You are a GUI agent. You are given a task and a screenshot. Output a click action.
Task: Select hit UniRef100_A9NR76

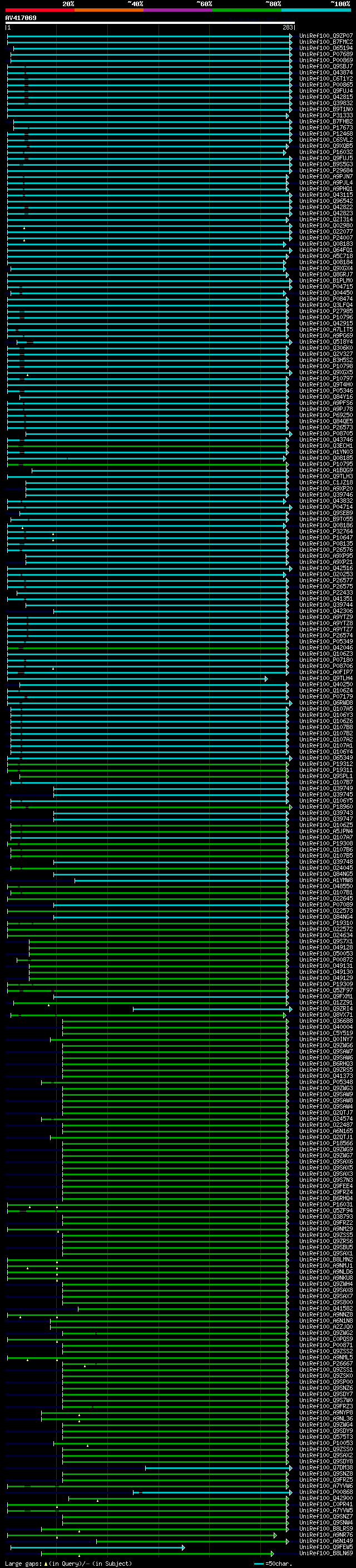point(326,1535)
